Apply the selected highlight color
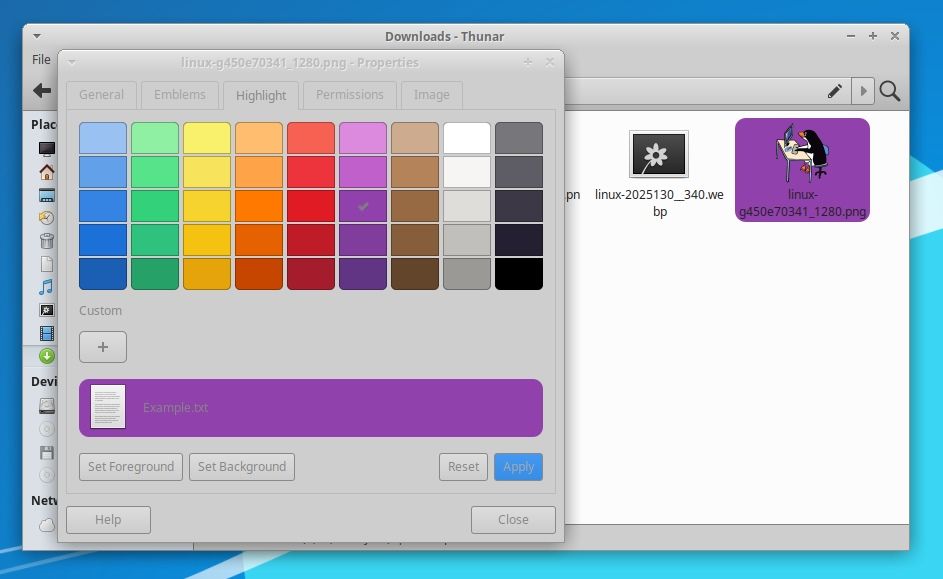The height and width of the screenshot is (579, 943). (x=518, y=466)
